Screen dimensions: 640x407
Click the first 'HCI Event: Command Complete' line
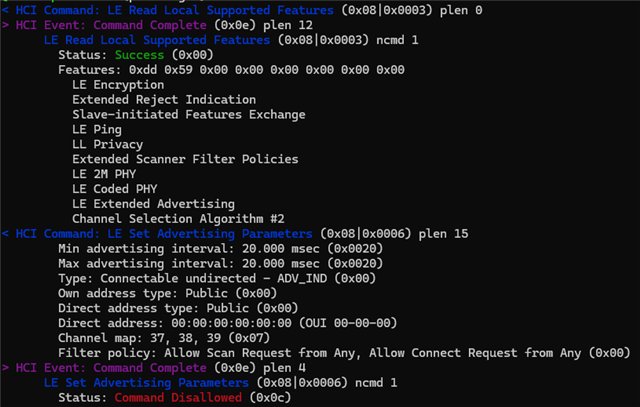coord(157,25)
